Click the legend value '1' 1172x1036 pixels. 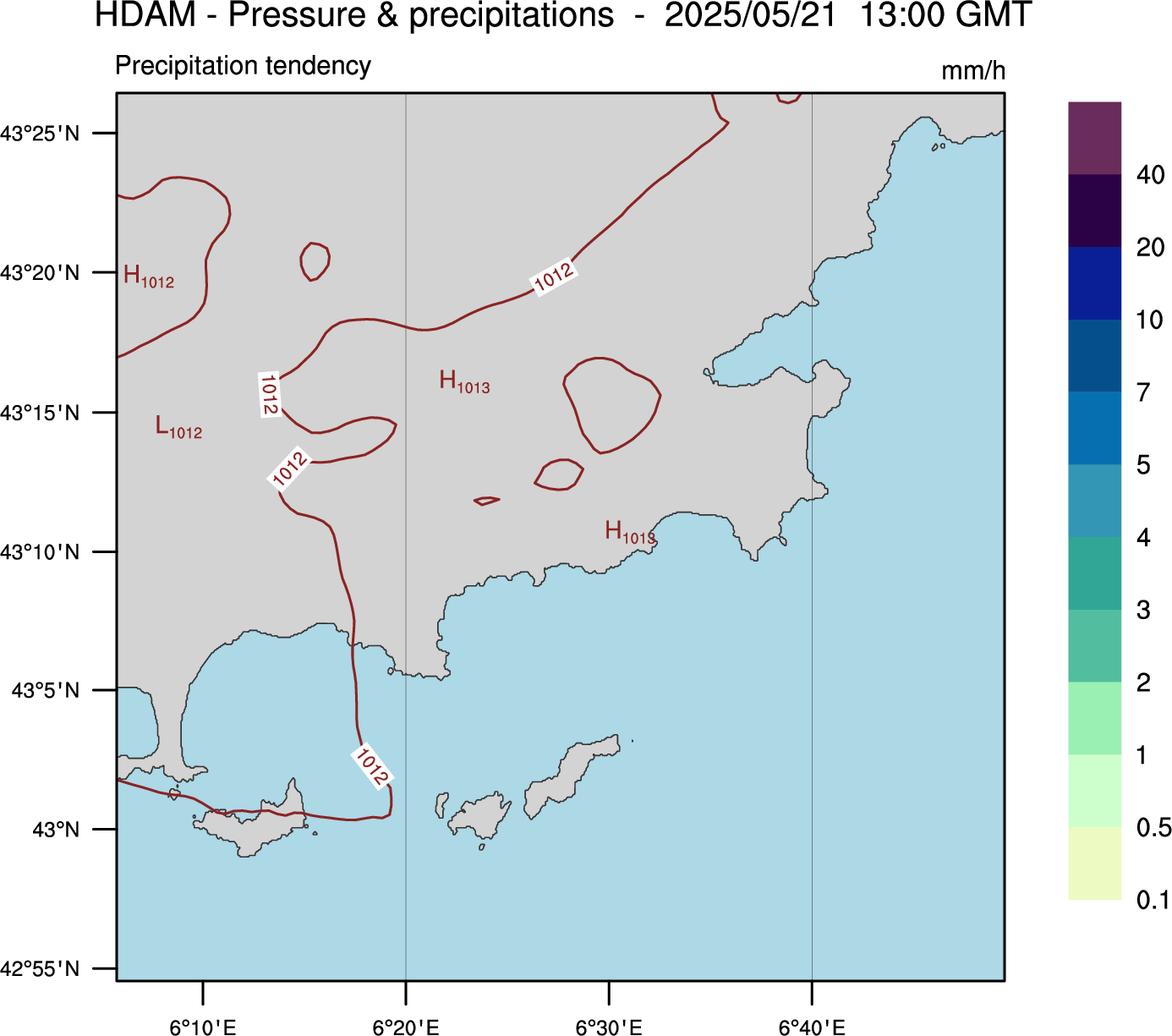click(x=1142, y=755)
